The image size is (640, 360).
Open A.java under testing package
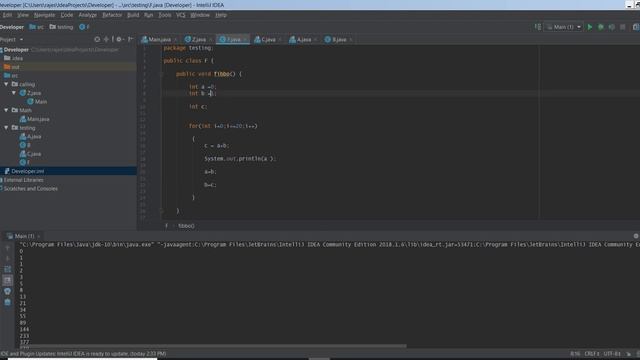click(30, 136)
